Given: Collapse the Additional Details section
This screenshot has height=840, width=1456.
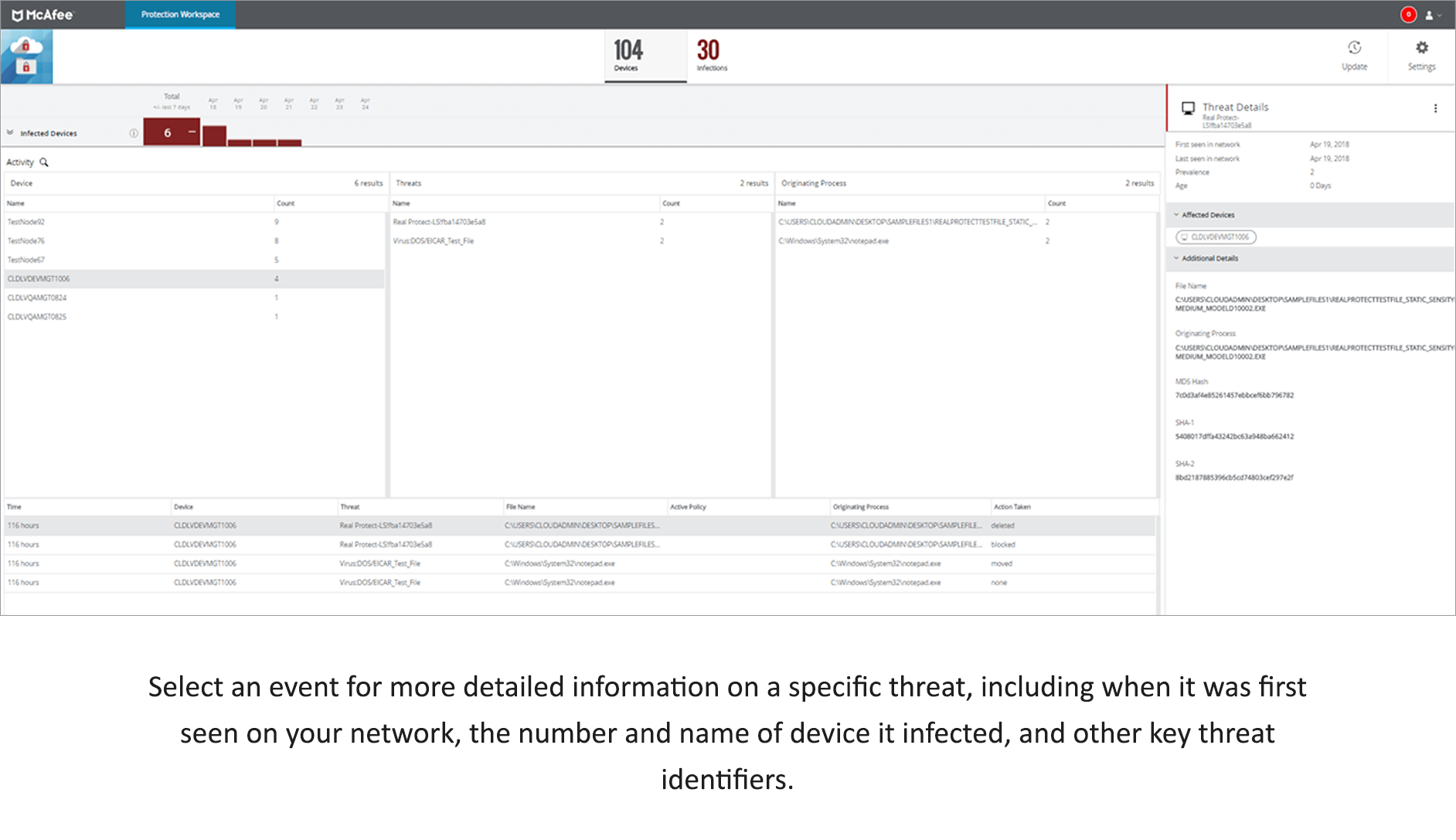Looking at the screenshot, I should (x=1176, y=258).
